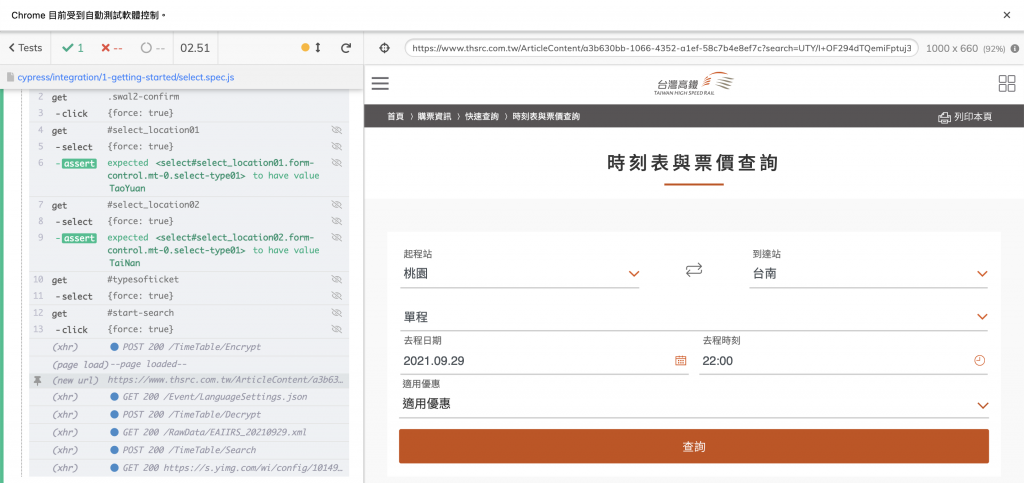The height and width of the screenshot is (483, 1024).
Task: Toggle eye icon on final -click row
Action: [337, 329]
